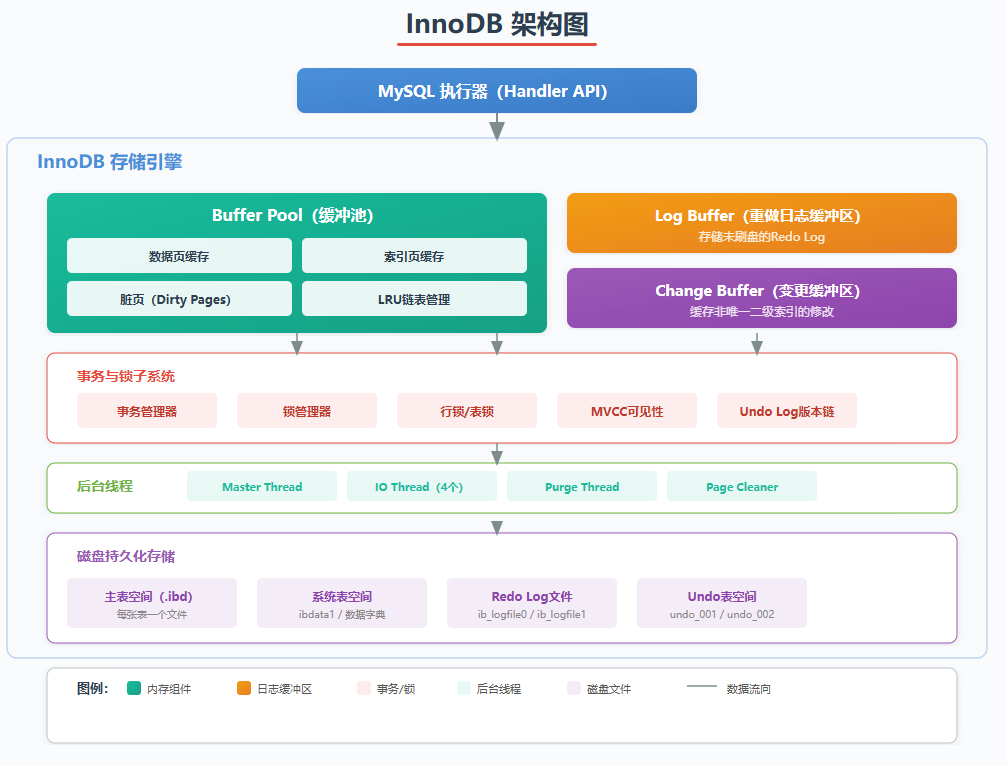Click the Page Cleaner box
1007x766 pixels.
742,486
